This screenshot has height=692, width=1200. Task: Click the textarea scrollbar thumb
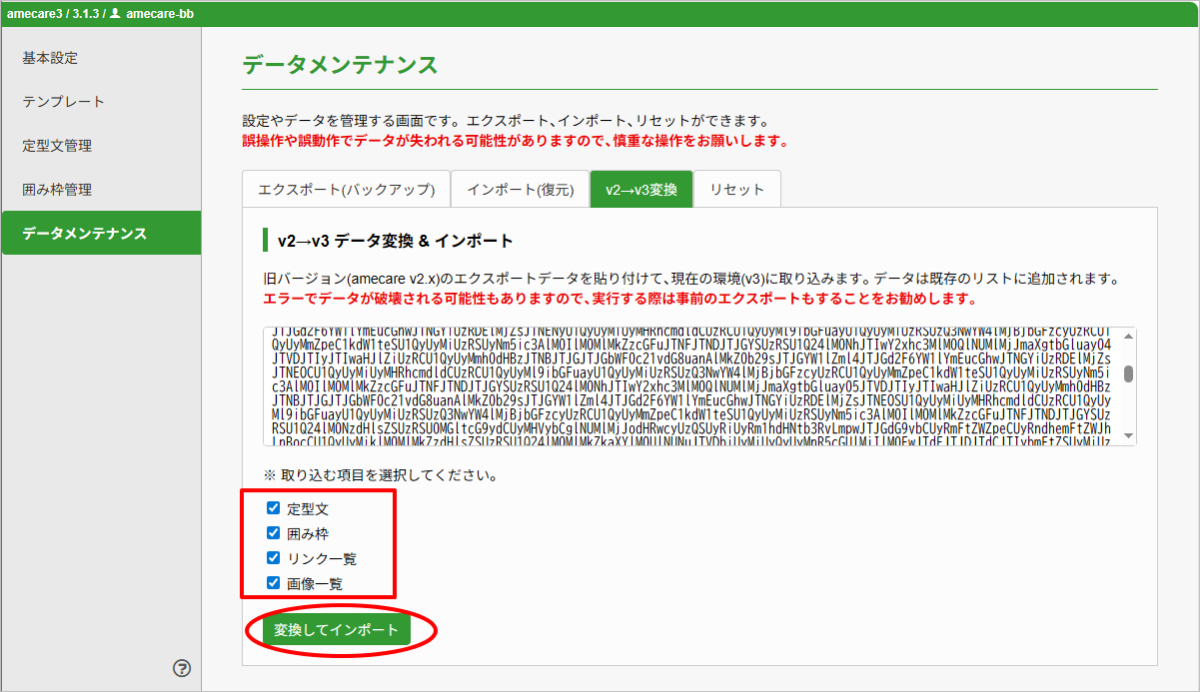click(x=1128, y=373)
